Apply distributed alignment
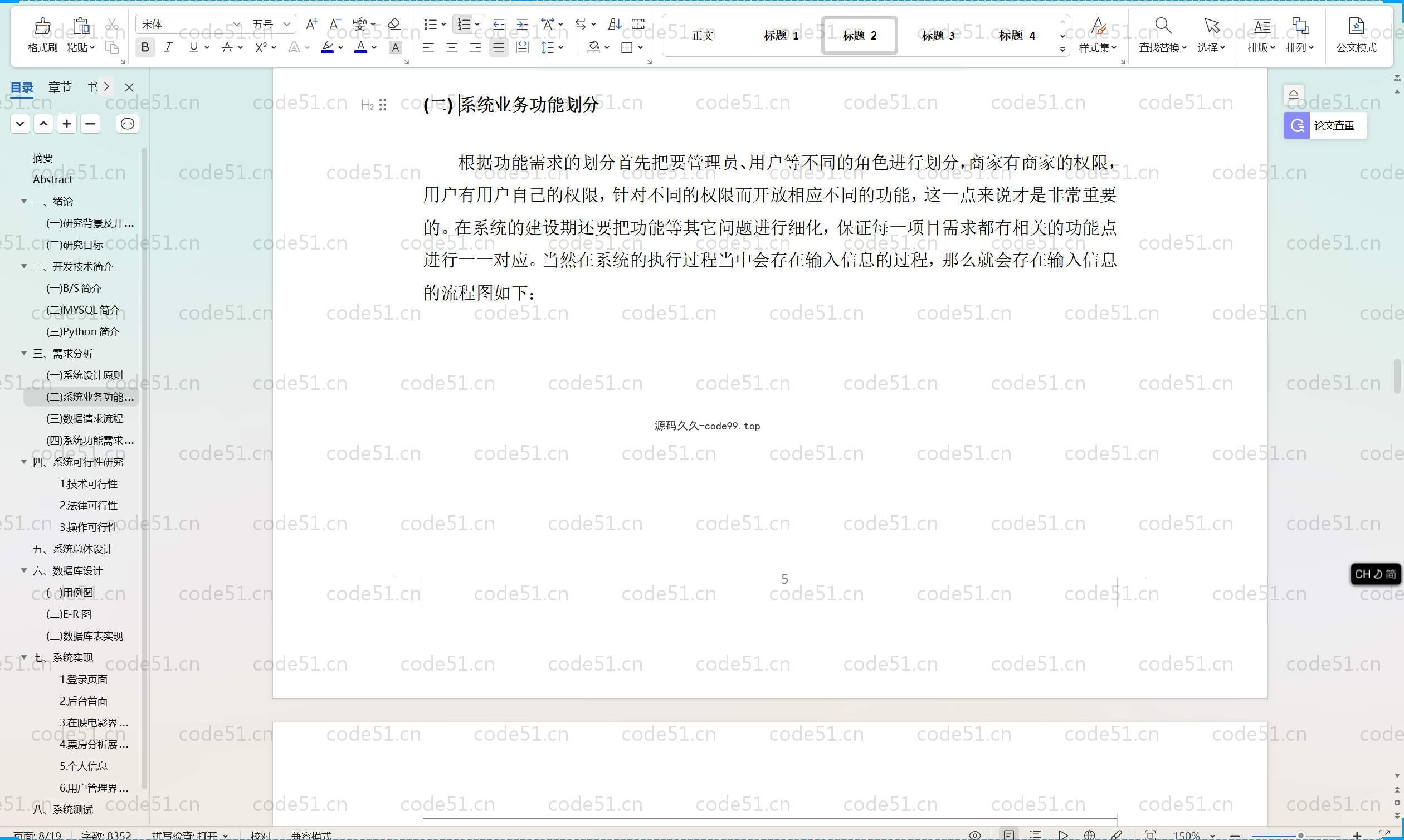 [x=522, y=48]
